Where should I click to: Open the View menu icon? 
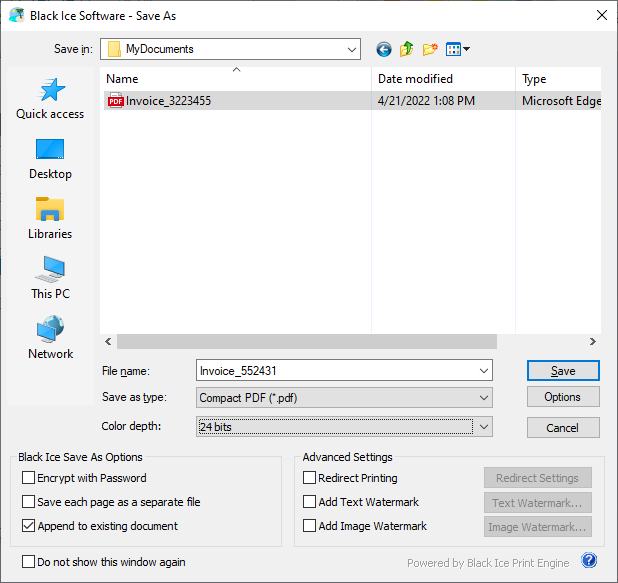pos(457,49)
